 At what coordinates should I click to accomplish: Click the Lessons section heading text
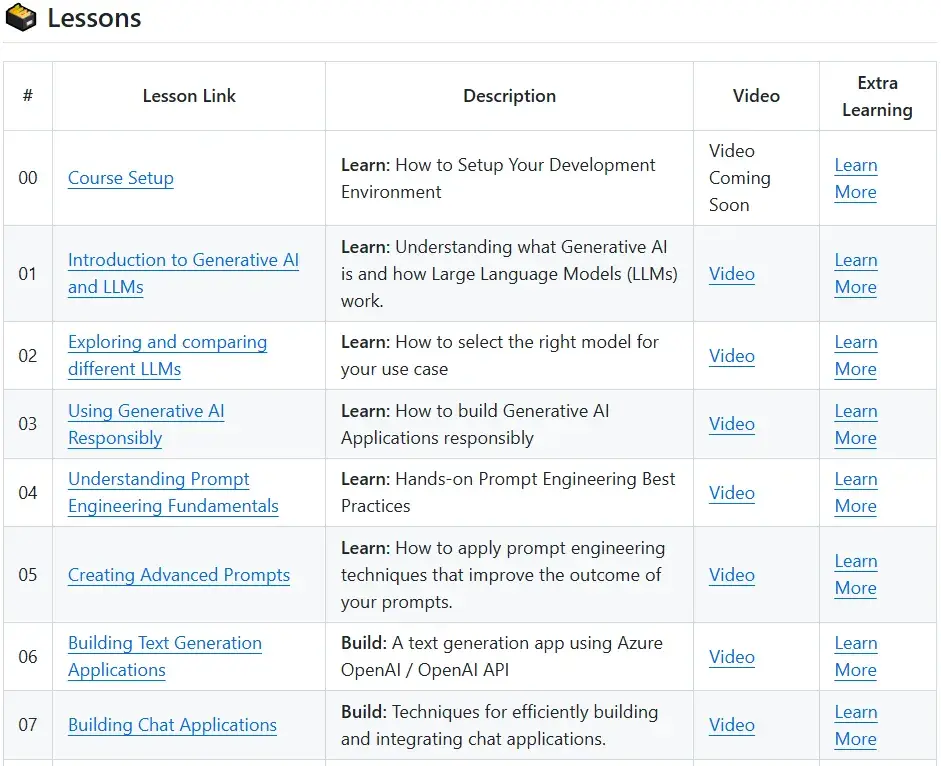94,18
